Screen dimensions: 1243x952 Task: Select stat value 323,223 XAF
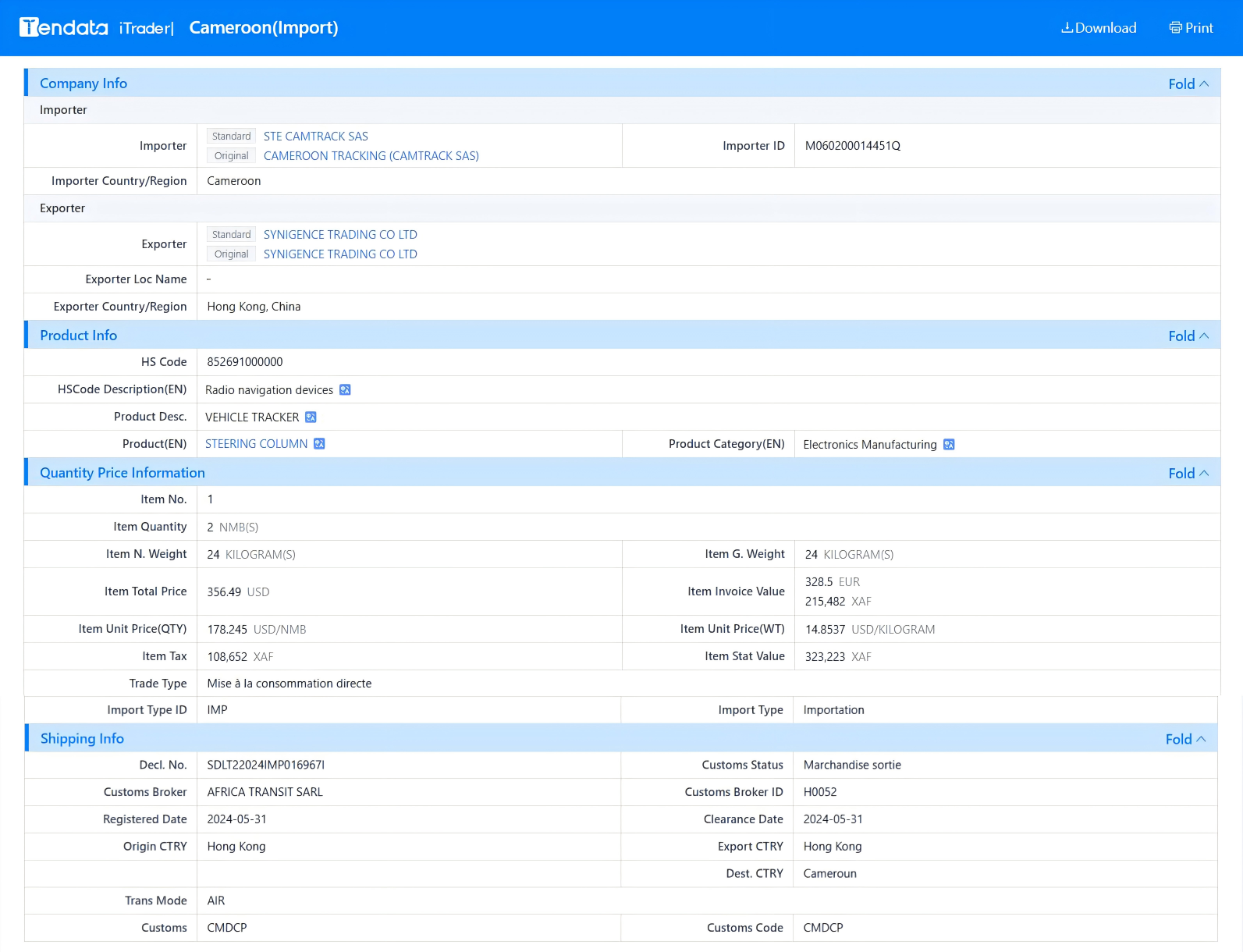click(838, 656)
